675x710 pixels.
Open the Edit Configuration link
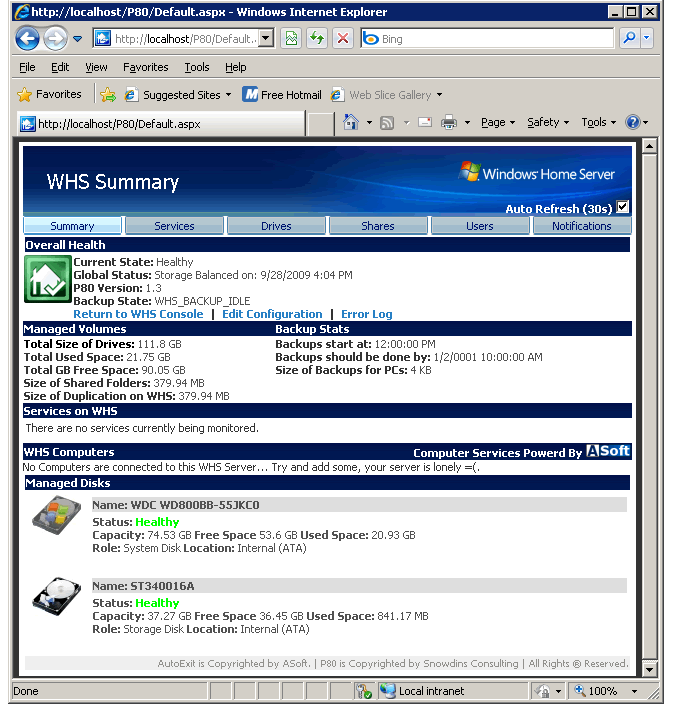(x=272, y=314)
